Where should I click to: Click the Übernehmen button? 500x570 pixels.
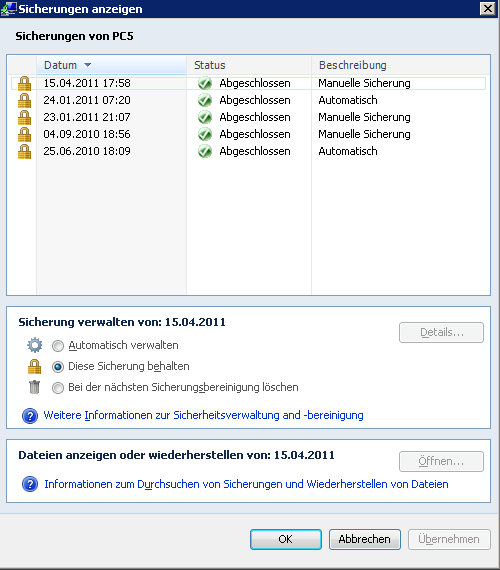click(449, 539)
